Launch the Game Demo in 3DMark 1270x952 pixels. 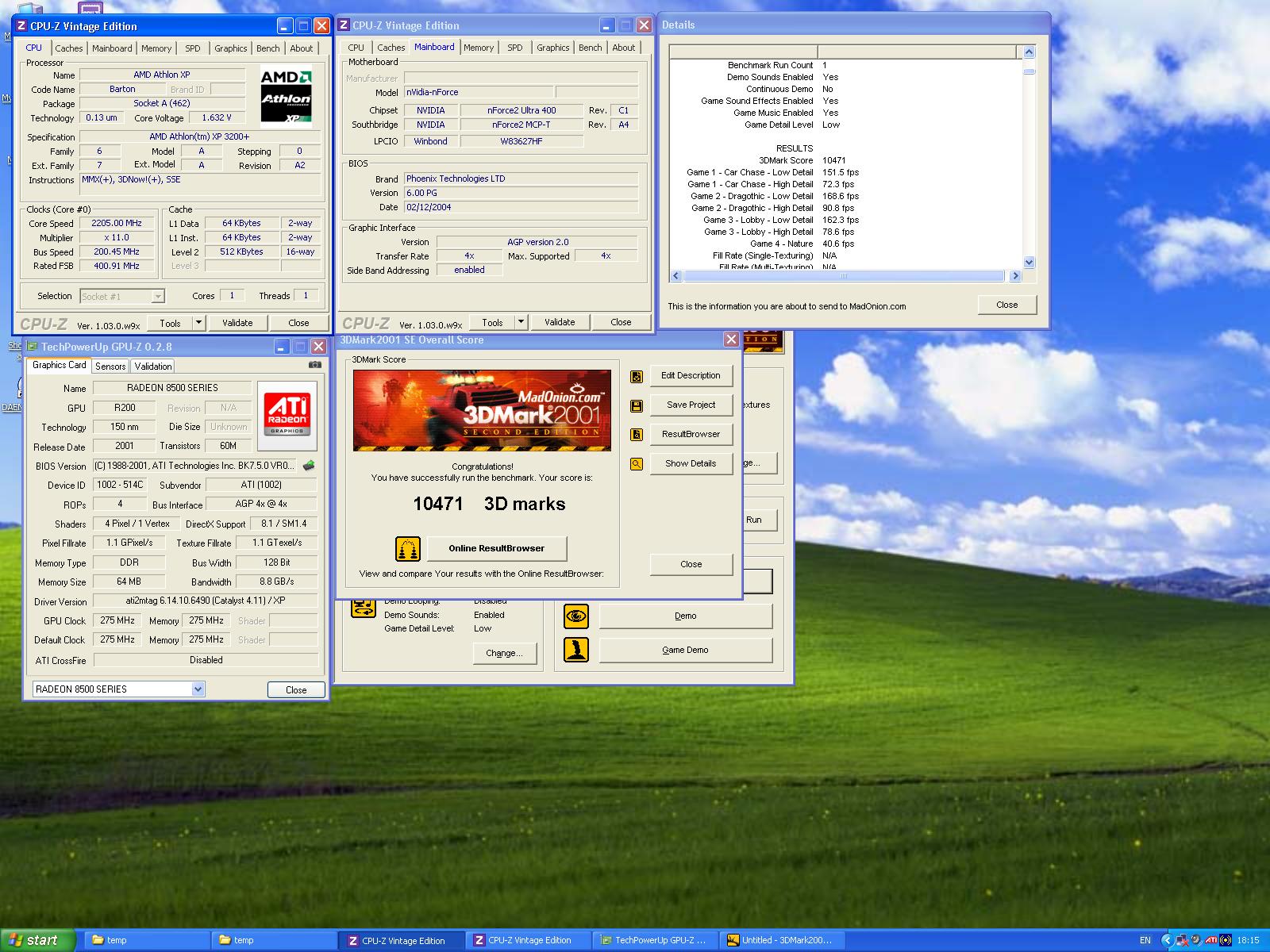(x=685, y=651)
